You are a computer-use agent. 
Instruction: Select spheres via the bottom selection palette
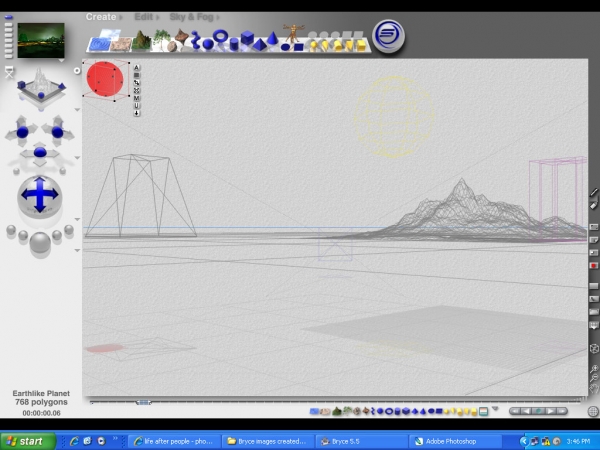380,411
